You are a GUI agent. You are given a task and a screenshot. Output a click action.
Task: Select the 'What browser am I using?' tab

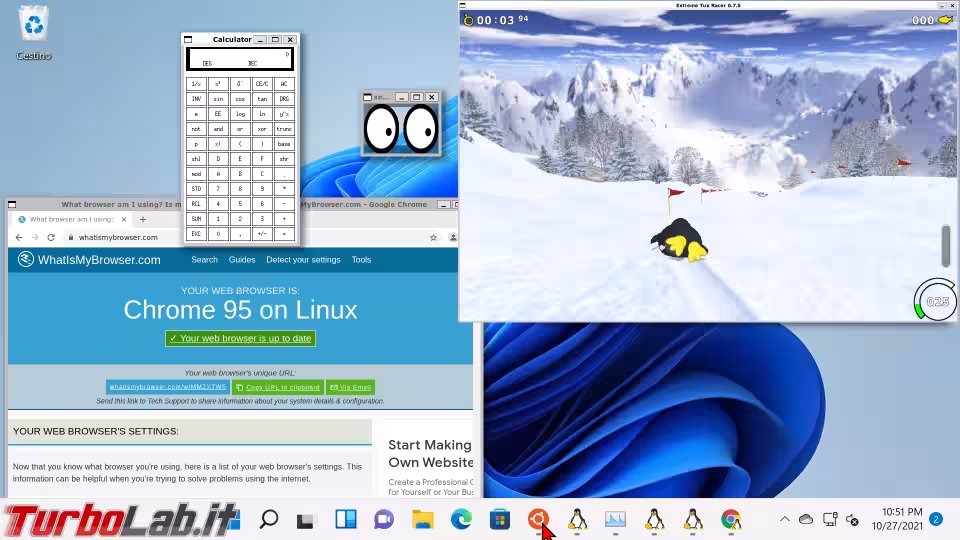[x=72, y=219]
